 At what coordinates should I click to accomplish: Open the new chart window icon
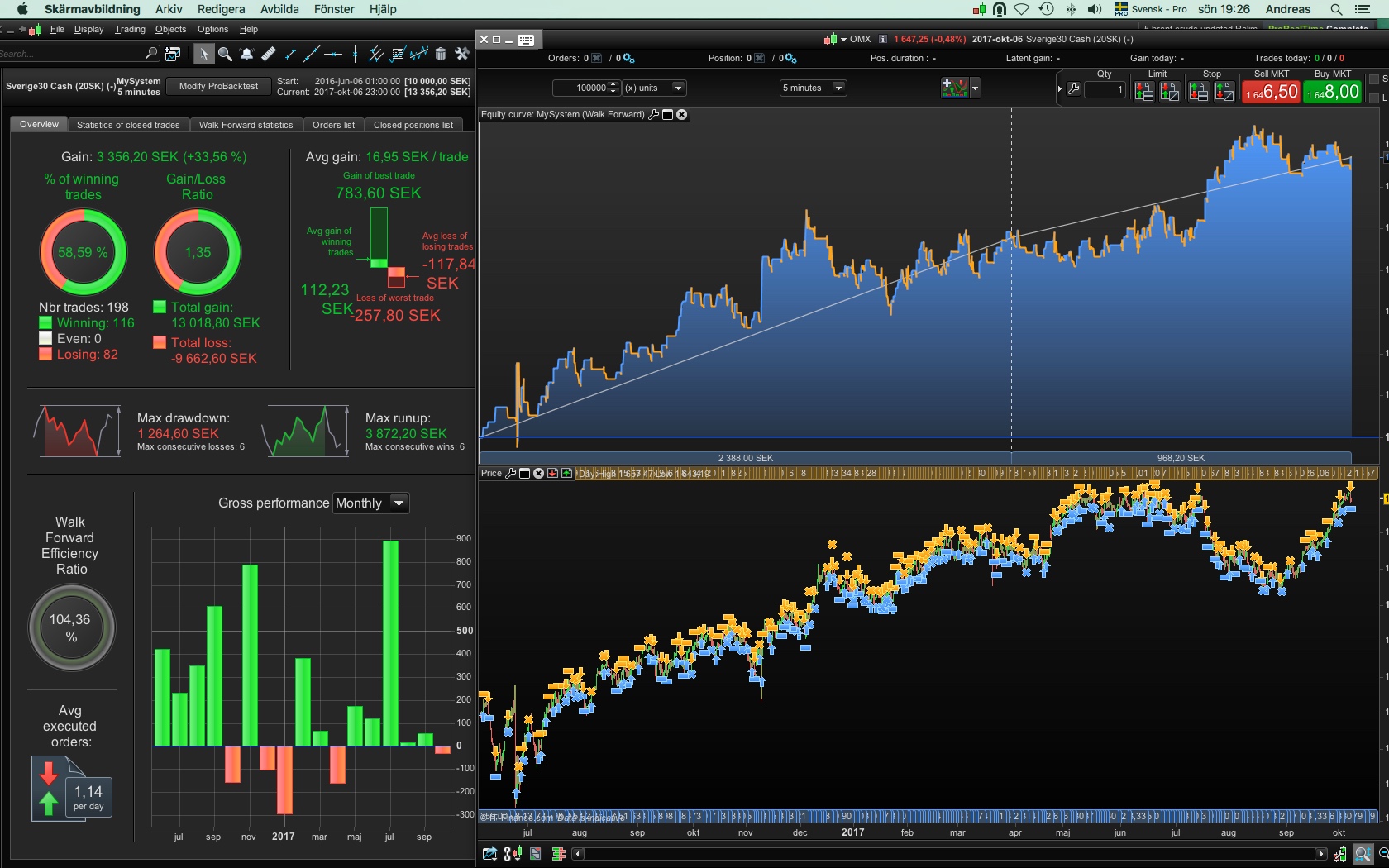point(173,54)
